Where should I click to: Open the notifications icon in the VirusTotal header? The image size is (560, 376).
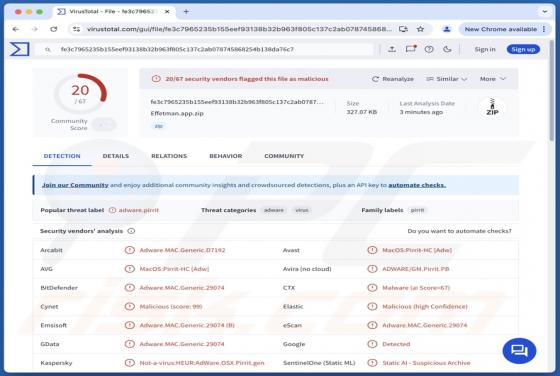click(x=411, y=49)
